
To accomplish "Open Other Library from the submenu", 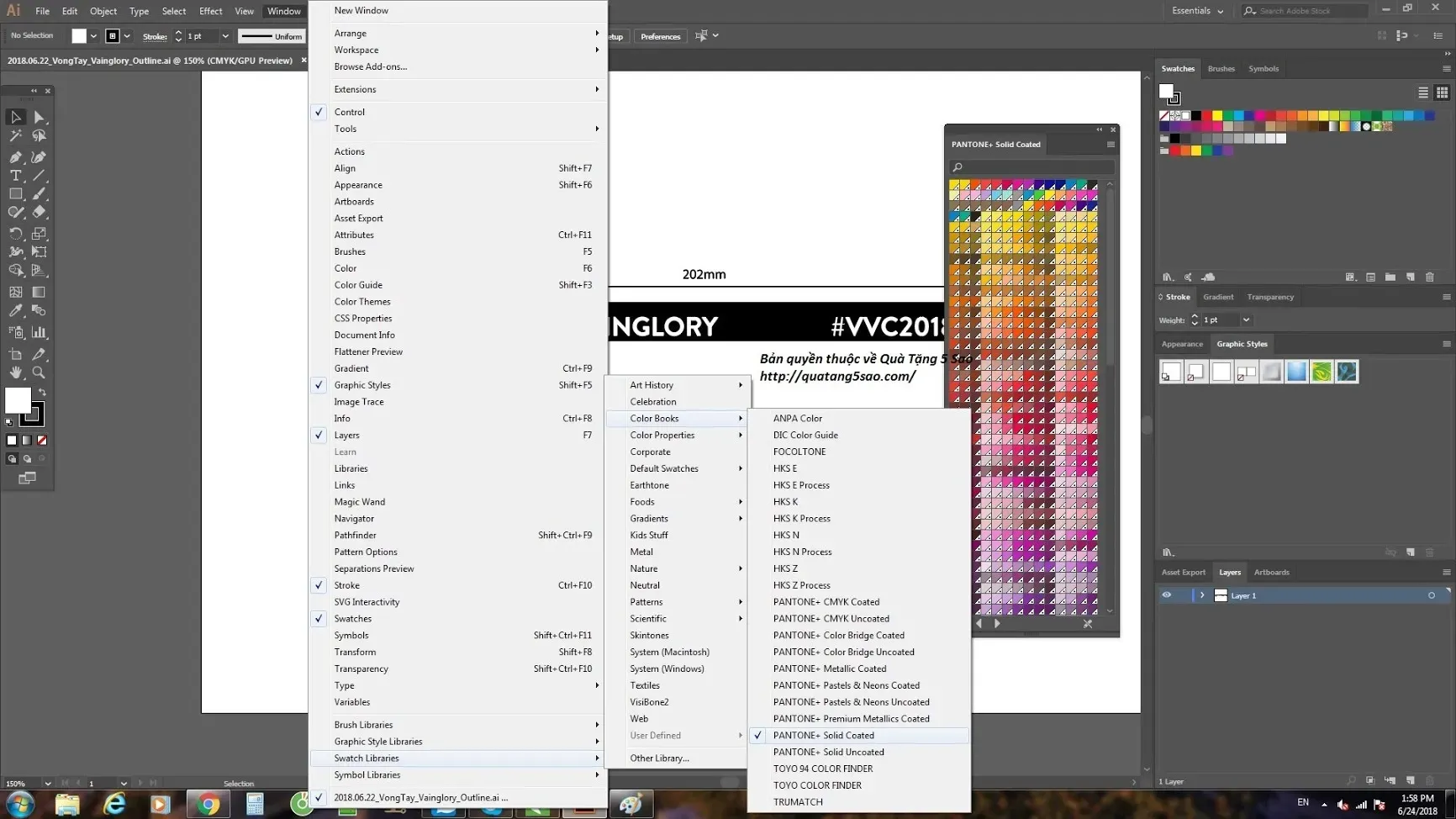I will [659, 758].
